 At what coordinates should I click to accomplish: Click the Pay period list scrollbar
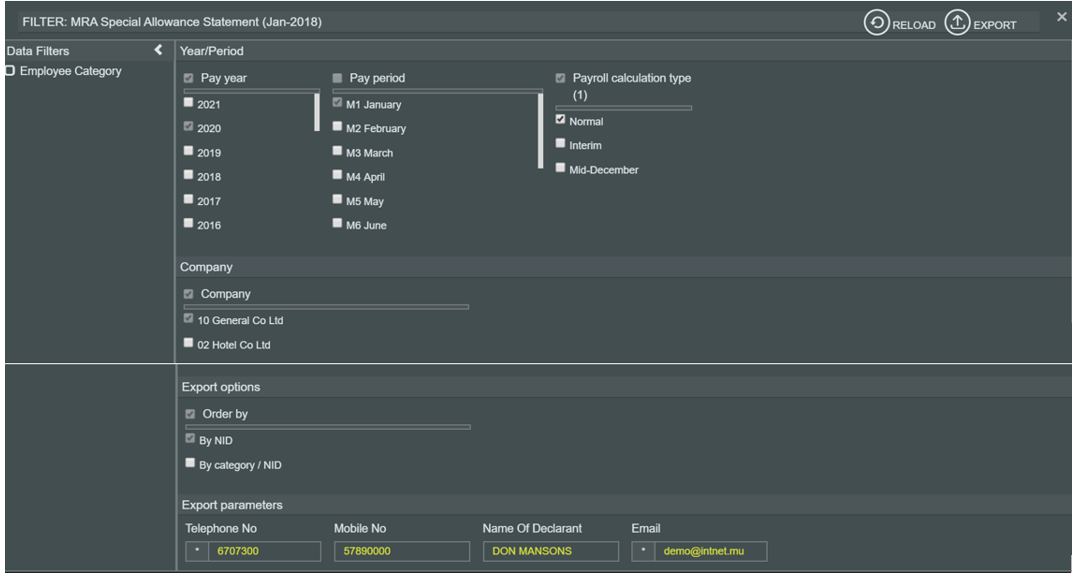541,130
